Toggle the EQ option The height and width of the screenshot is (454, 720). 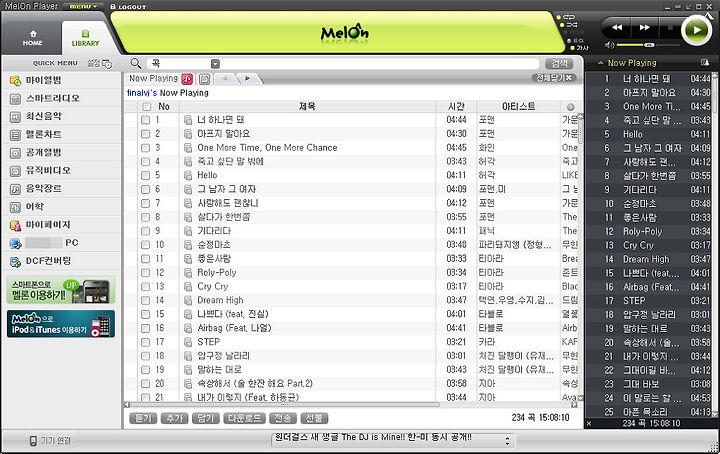click(576, 40)
